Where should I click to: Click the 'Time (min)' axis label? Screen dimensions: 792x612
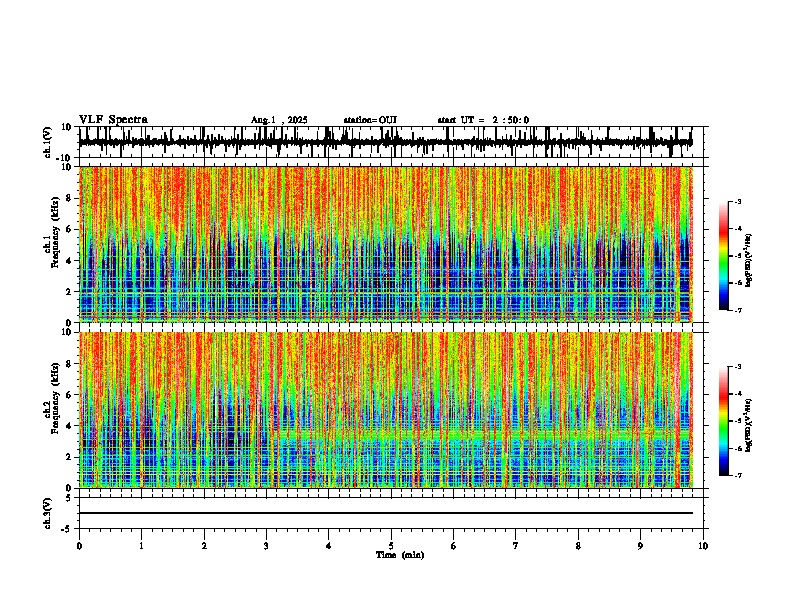tap(400, 555)
